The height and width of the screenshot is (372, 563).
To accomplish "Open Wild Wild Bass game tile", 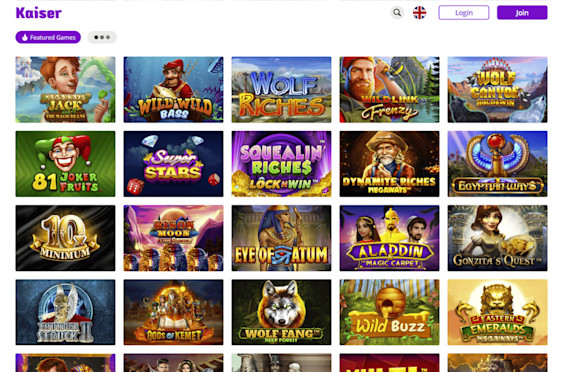I will coord(173,89).
